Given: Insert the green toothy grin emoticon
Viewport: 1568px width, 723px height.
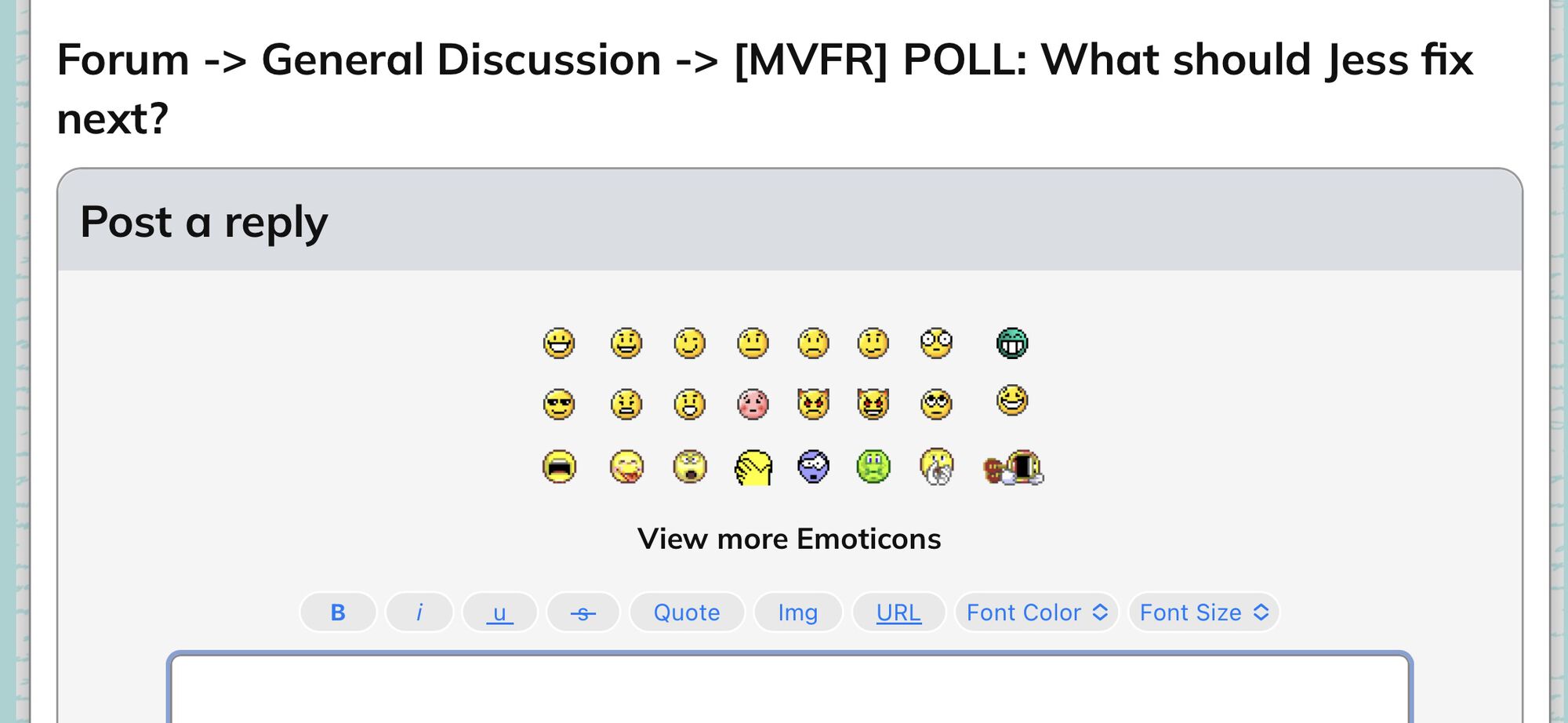Looking at the screenshot, I should 1012,343.
